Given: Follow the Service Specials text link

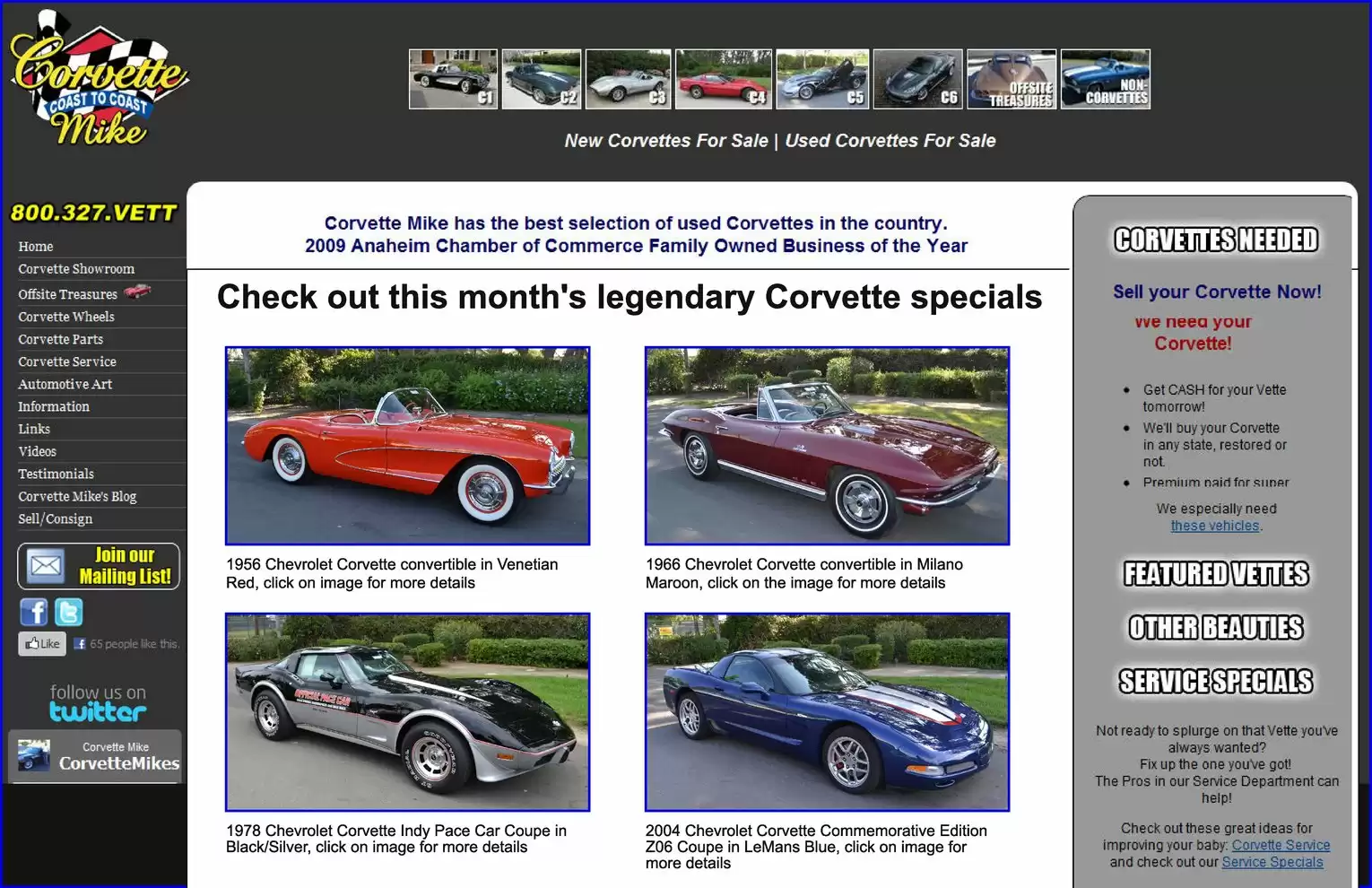Looking at the screenshot, I should tap(1272, 862).
